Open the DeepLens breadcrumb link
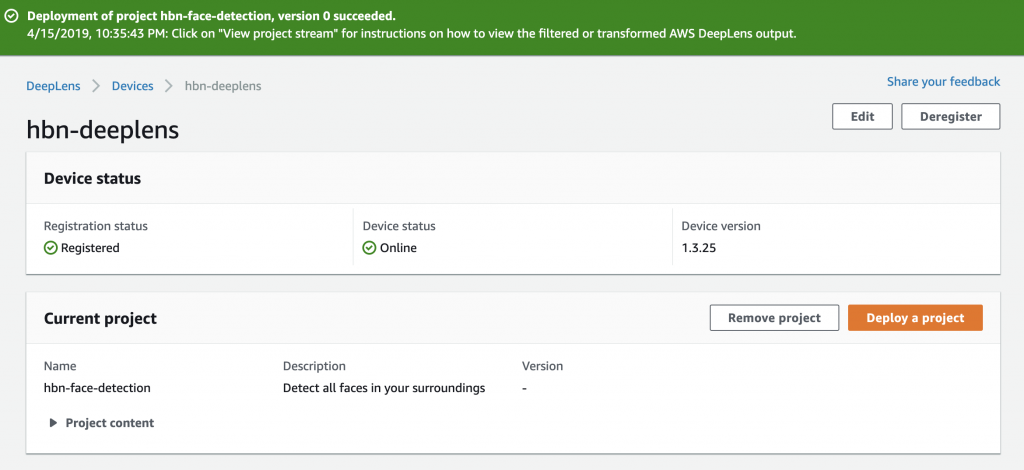The height and width of the screenshot is (470, 1024). [x=54, y=86]
